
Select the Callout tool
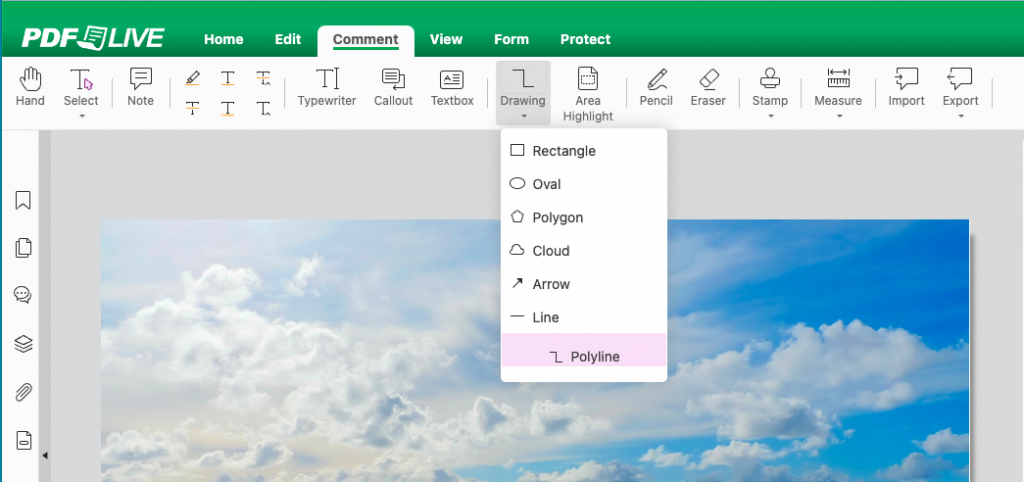point(393,86)
